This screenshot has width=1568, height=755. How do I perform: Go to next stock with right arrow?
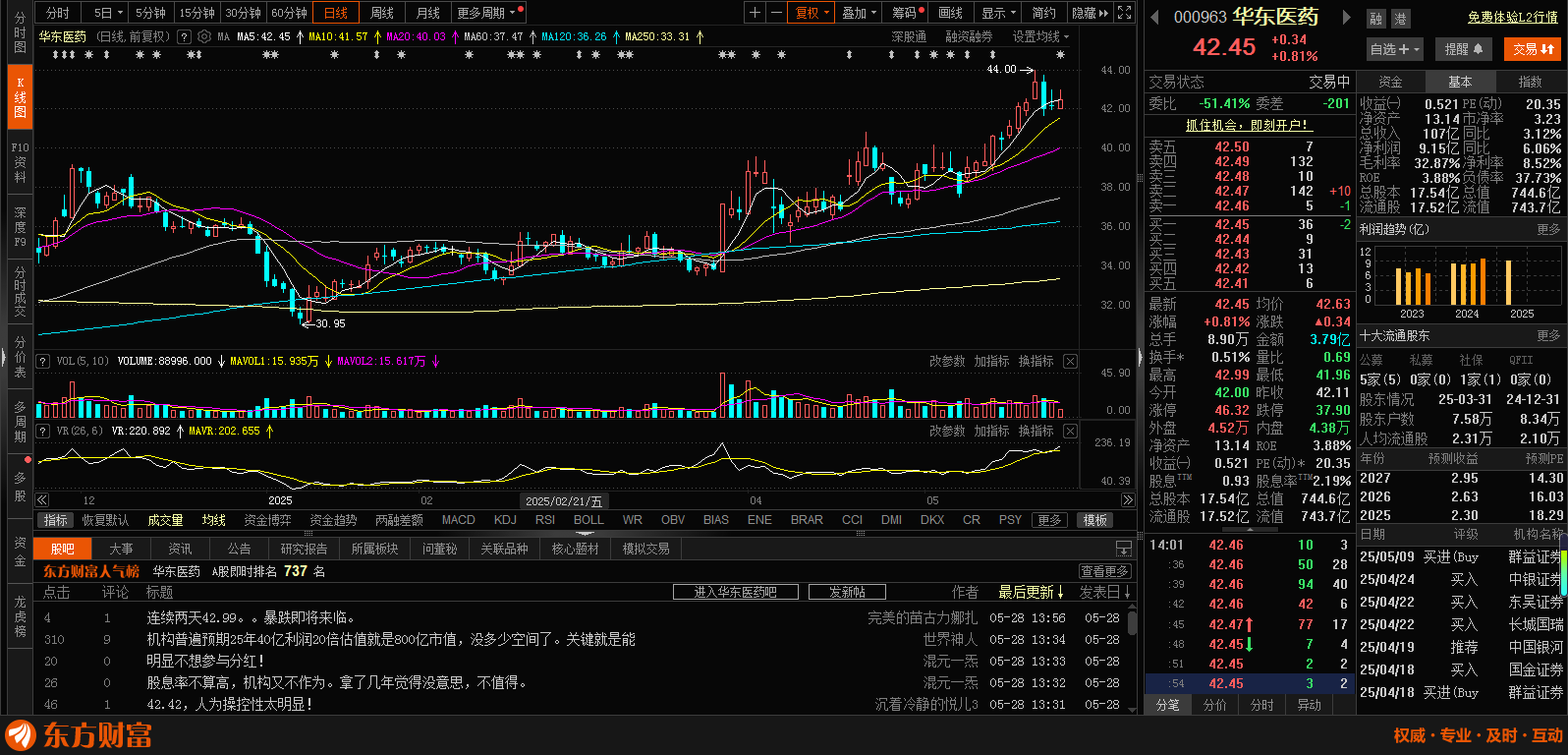pyautogui.click(x=1345, y=17)
